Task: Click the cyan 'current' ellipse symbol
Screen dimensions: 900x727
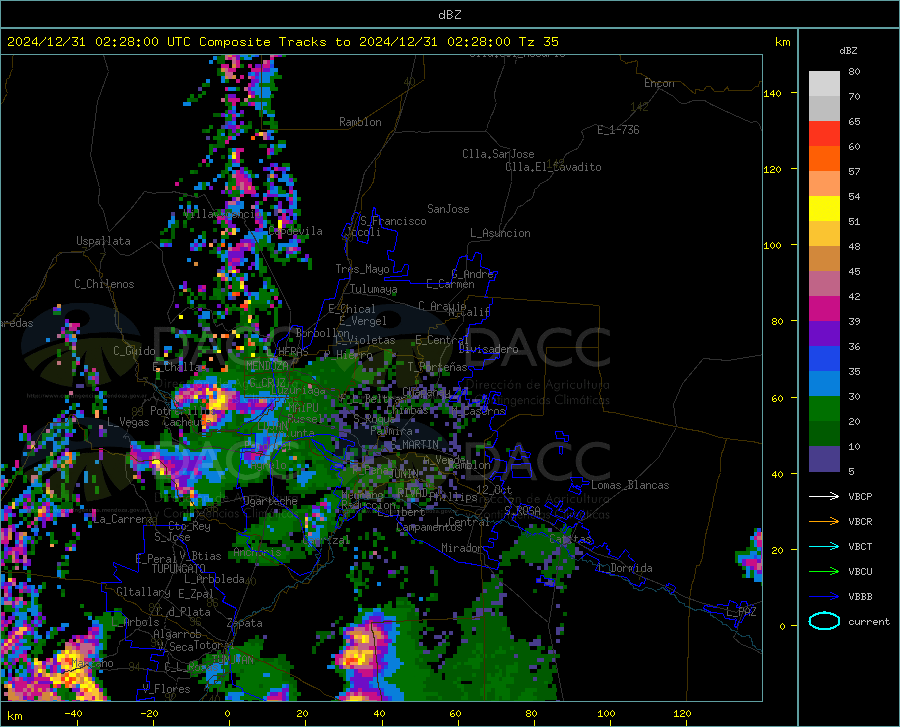Action: pos(824,621)
